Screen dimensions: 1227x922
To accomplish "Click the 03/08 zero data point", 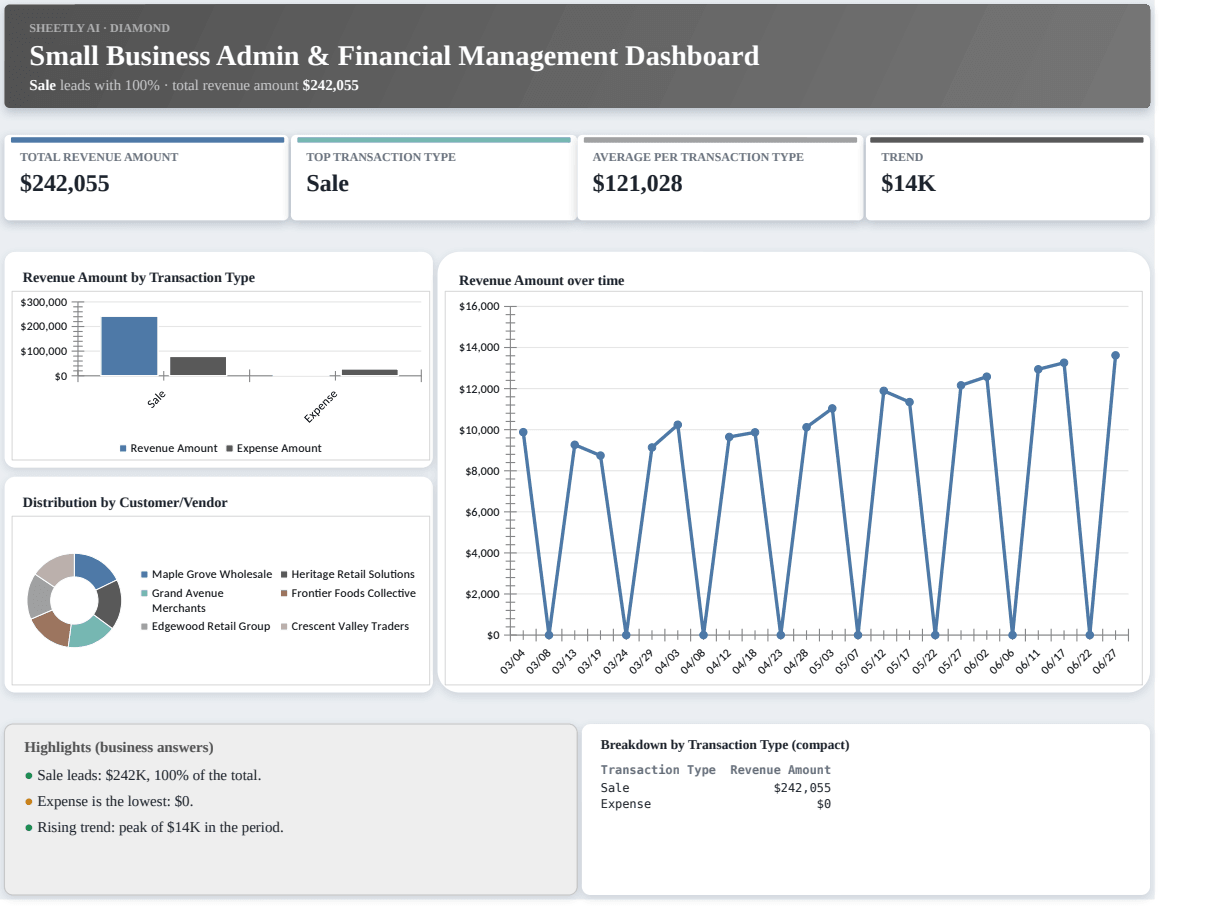I will (x=549, y=635).
